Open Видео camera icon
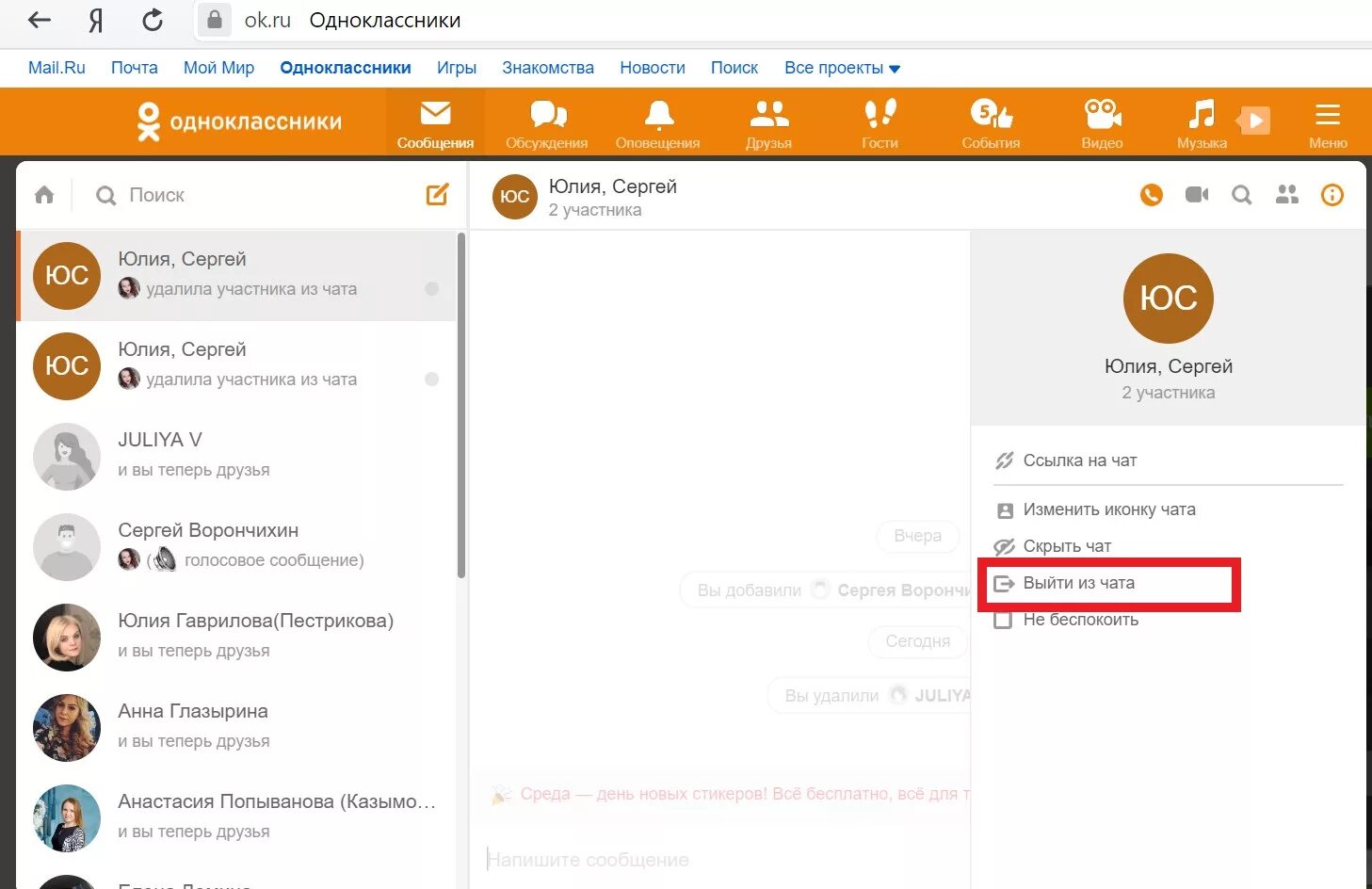This screenshot has height=889, width=1372. [1103, 123]
